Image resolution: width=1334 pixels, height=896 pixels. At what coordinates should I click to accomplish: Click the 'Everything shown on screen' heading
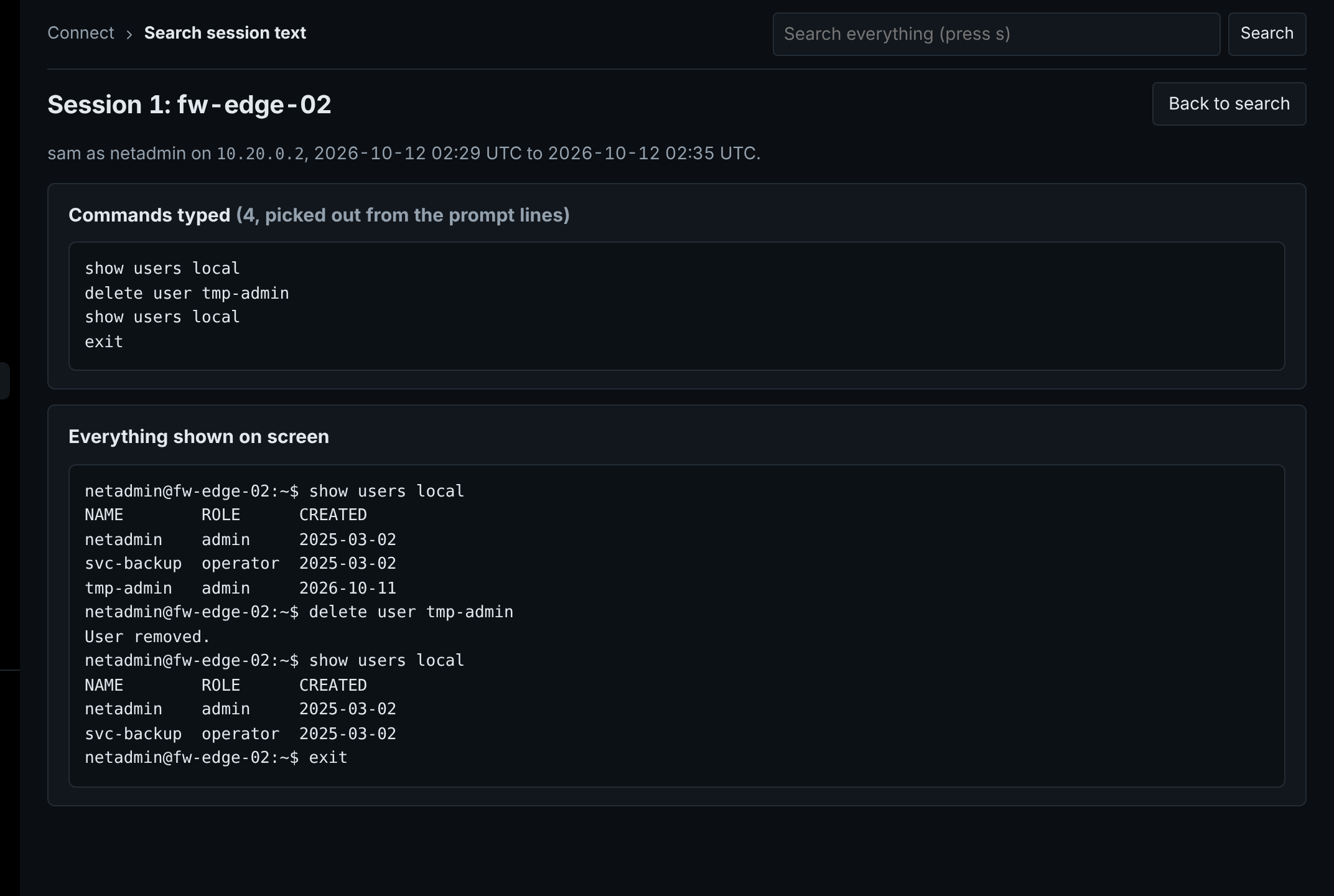198,437
